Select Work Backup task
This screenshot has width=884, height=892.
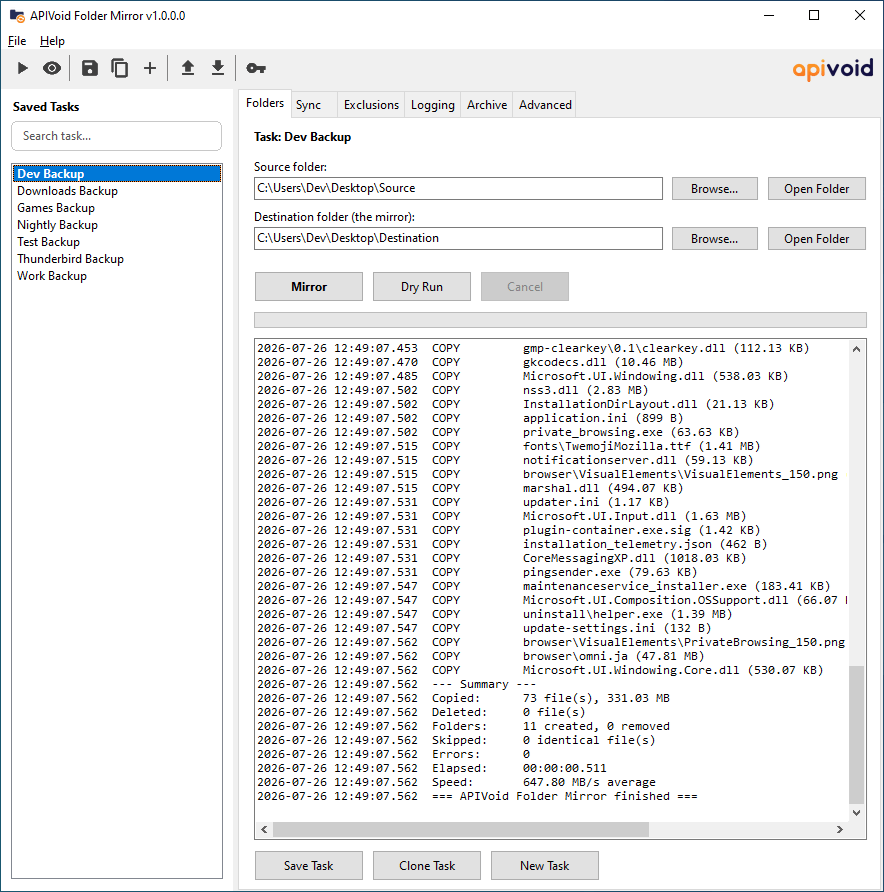(117, 276)
